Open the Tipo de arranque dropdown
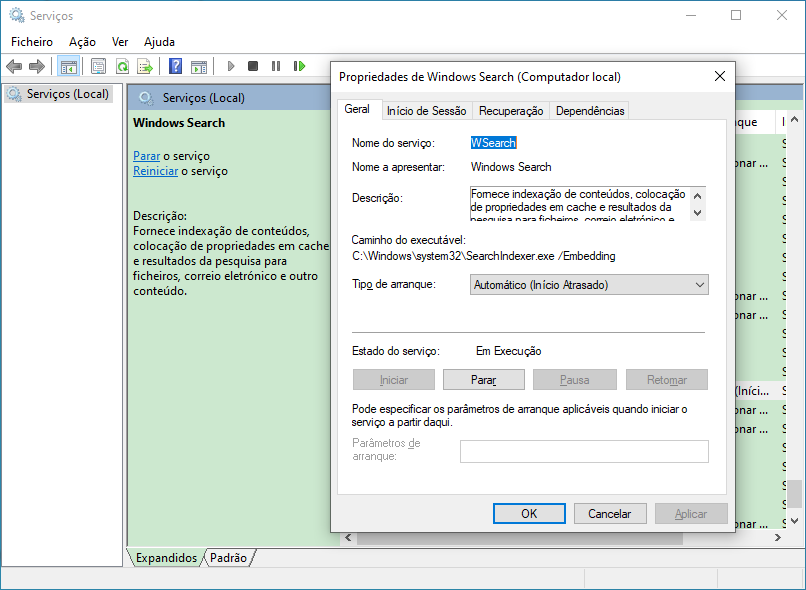806x590 pixels. click(x=589, y=285)
